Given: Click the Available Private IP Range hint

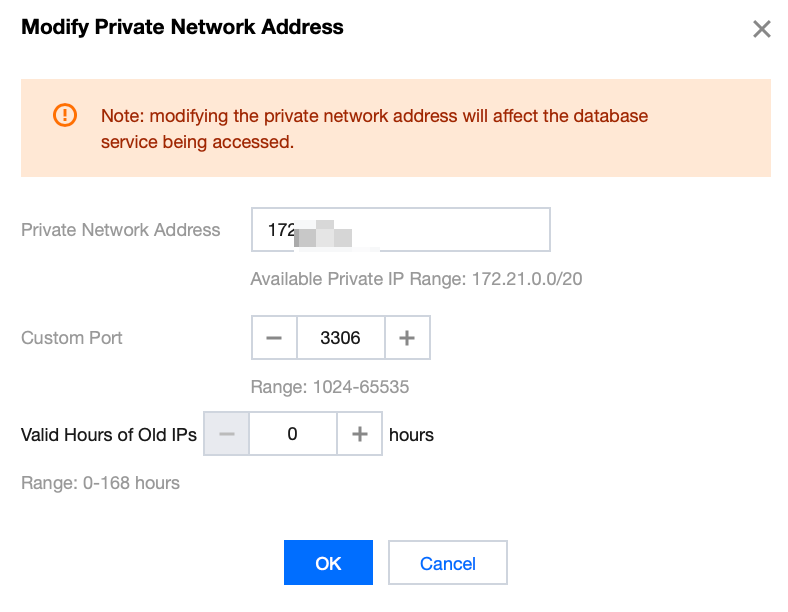Looking at the screenshot, I should coord(416,278).
